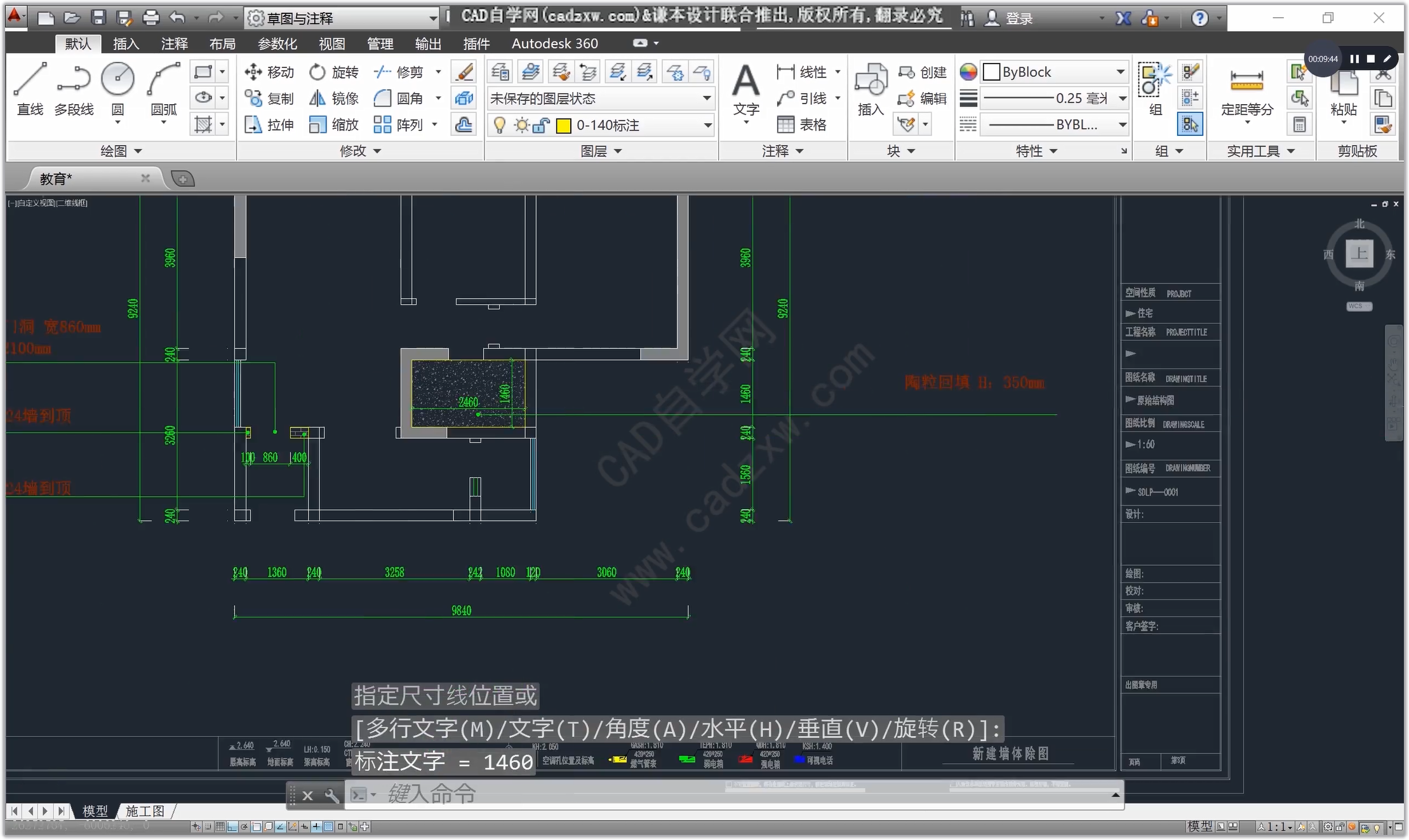Image resolution: width=1409 pixels, height=840 pixels.
Task: Click the Mirror (镜像) tool
Action: click(x=334, y=98)
